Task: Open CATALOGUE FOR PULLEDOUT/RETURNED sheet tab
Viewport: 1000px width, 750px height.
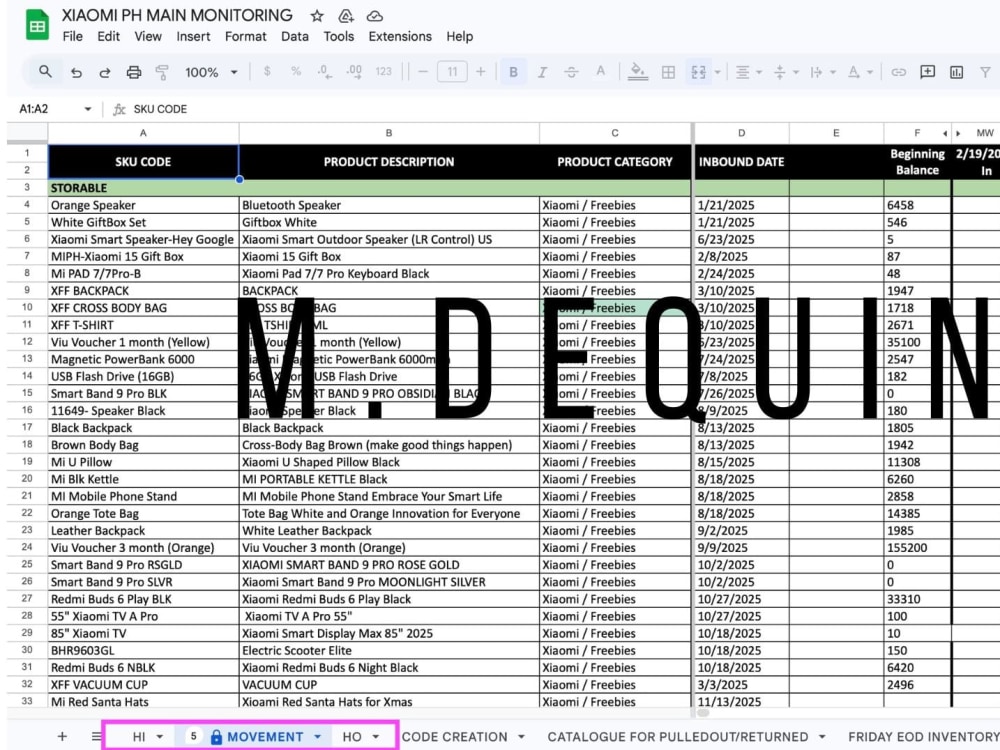Action: click(x=678, y=737)
